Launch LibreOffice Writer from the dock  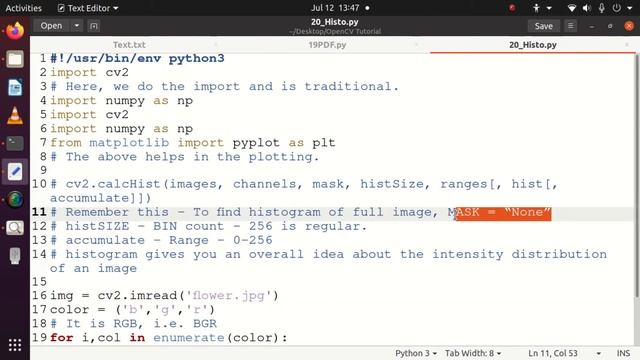point(15,87)
